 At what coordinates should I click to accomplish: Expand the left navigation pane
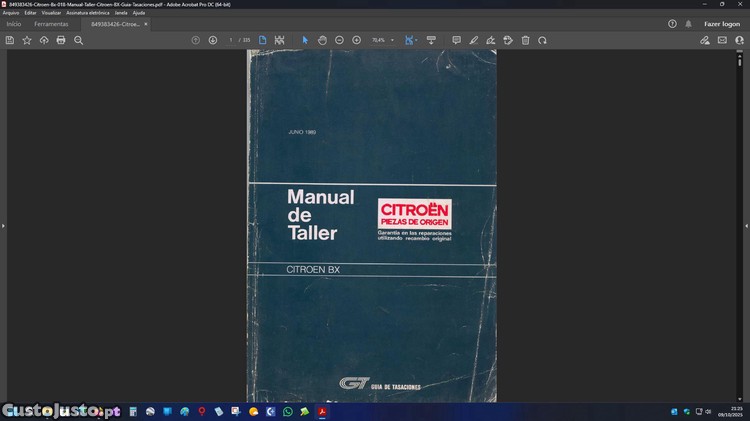click(3, 226)
